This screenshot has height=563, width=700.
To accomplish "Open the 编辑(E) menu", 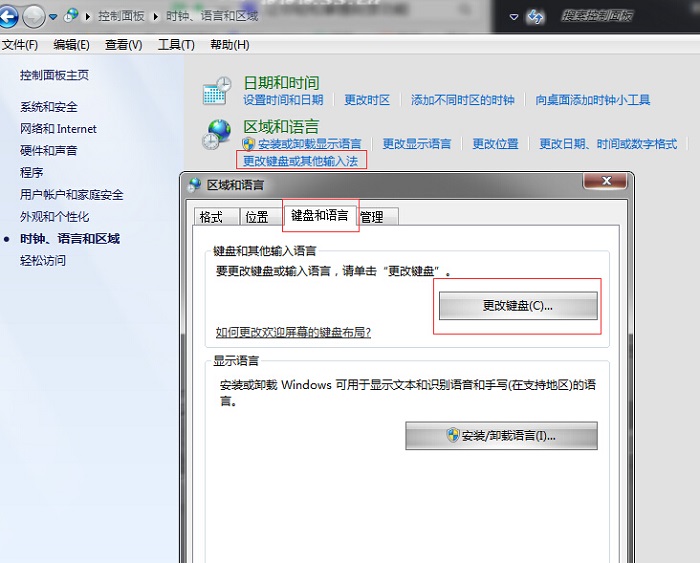I will (71, 45).
